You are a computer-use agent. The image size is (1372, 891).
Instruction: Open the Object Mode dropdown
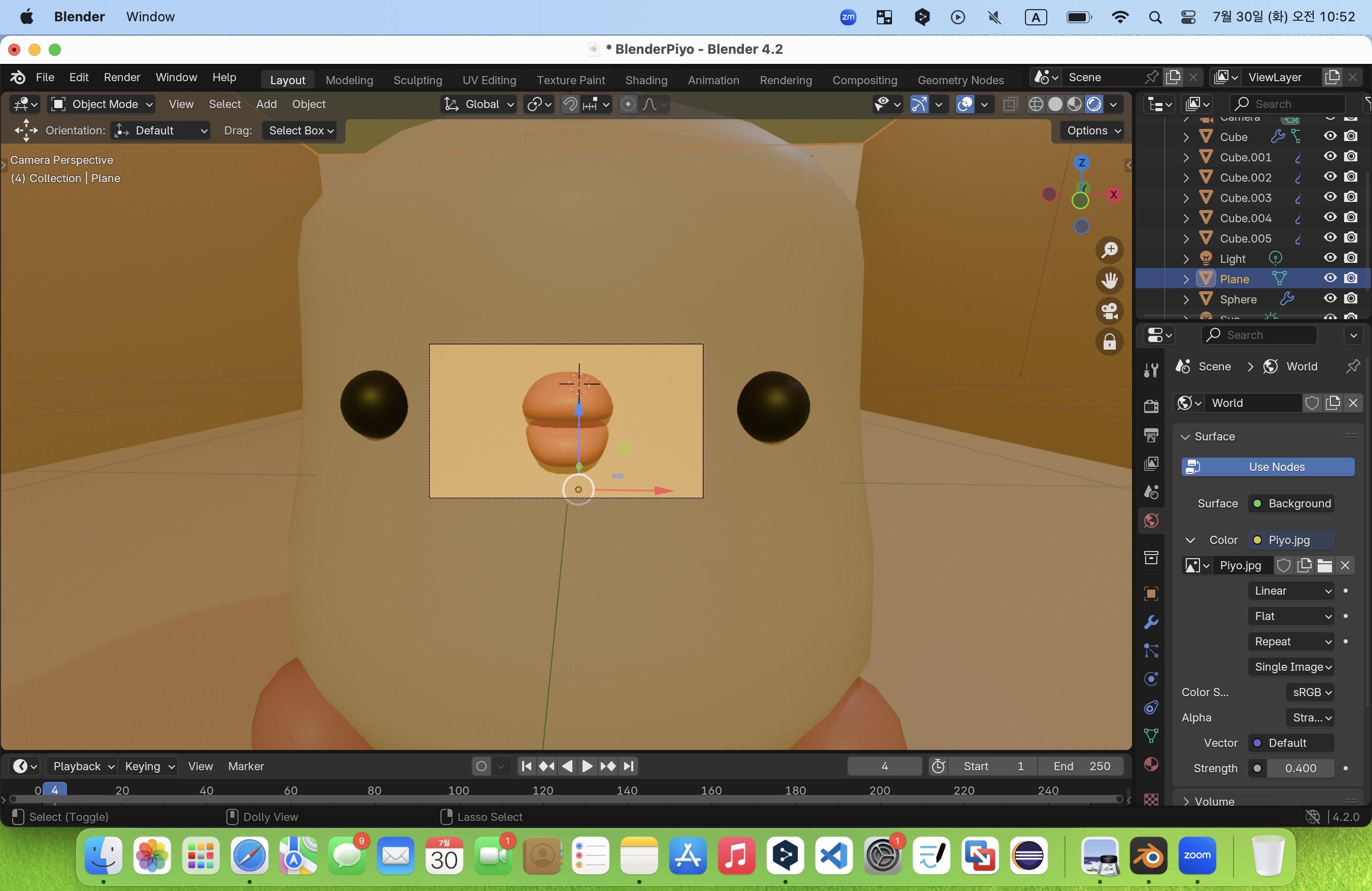coord(102,105)
